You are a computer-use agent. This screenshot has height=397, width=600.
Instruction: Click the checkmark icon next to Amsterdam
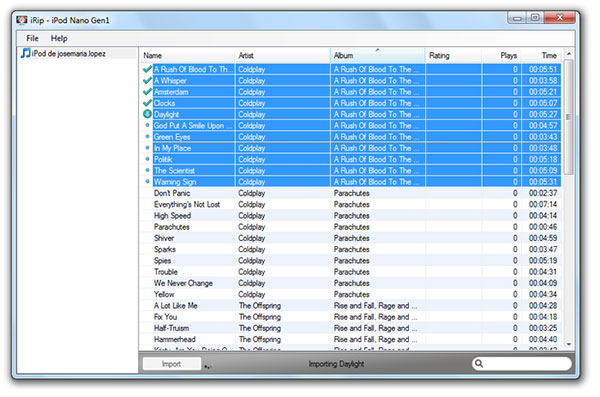coord(147,91)
